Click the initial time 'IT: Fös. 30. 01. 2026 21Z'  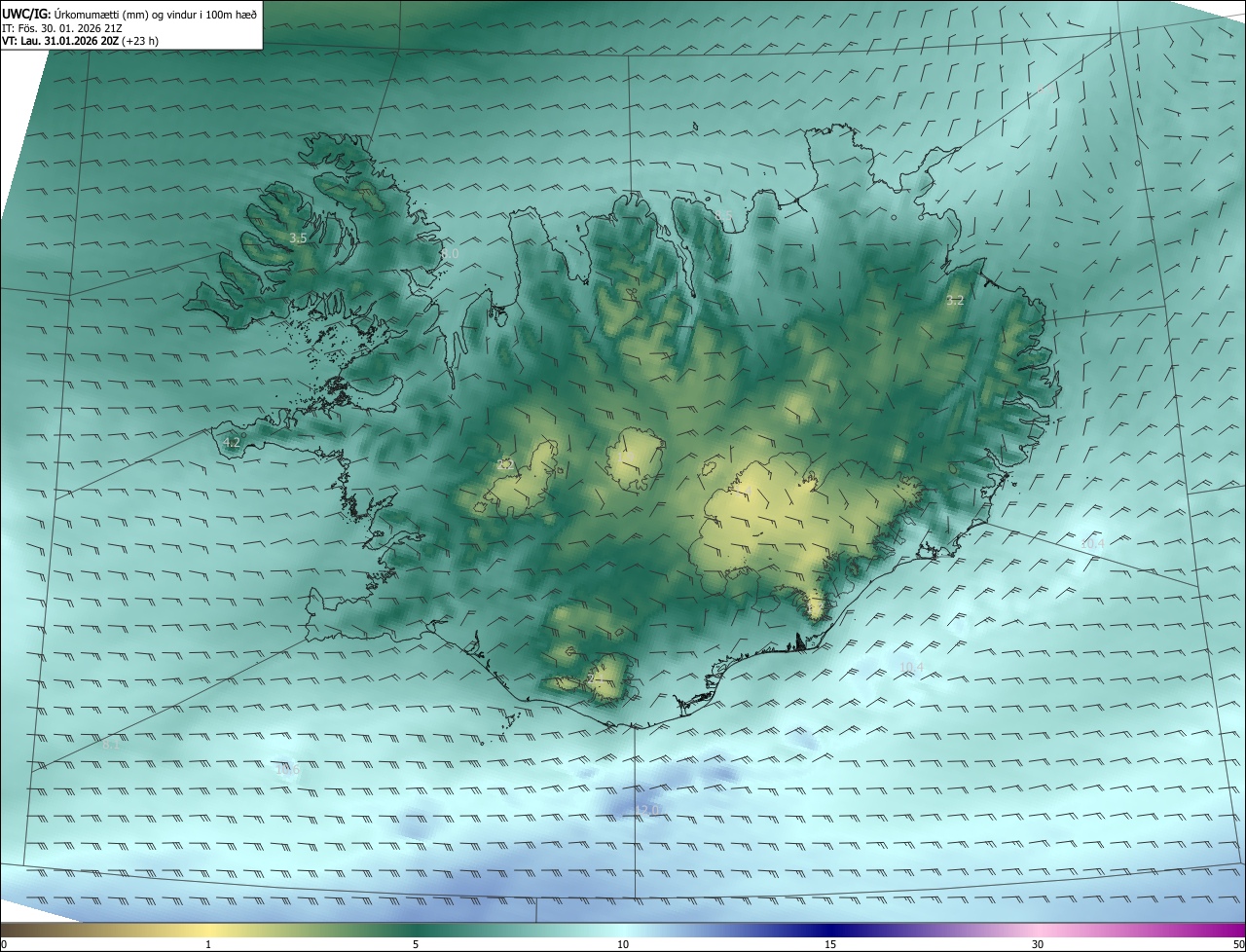[60, 27]
